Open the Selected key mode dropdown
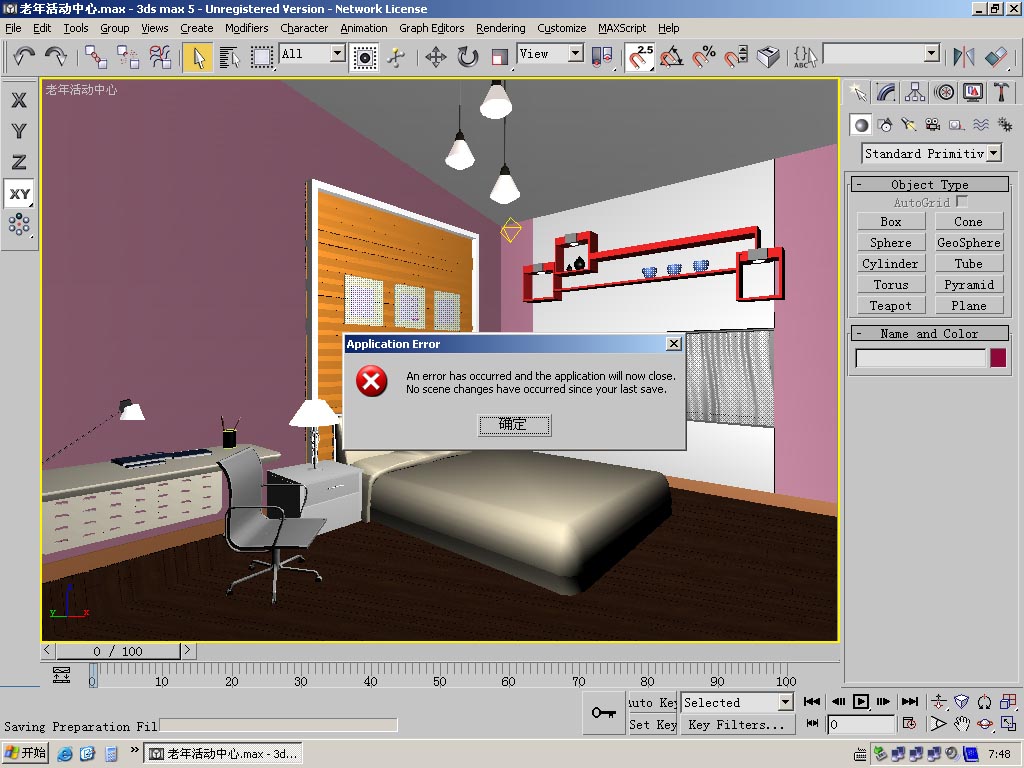The image size is (1024, 768). (786, 702)
